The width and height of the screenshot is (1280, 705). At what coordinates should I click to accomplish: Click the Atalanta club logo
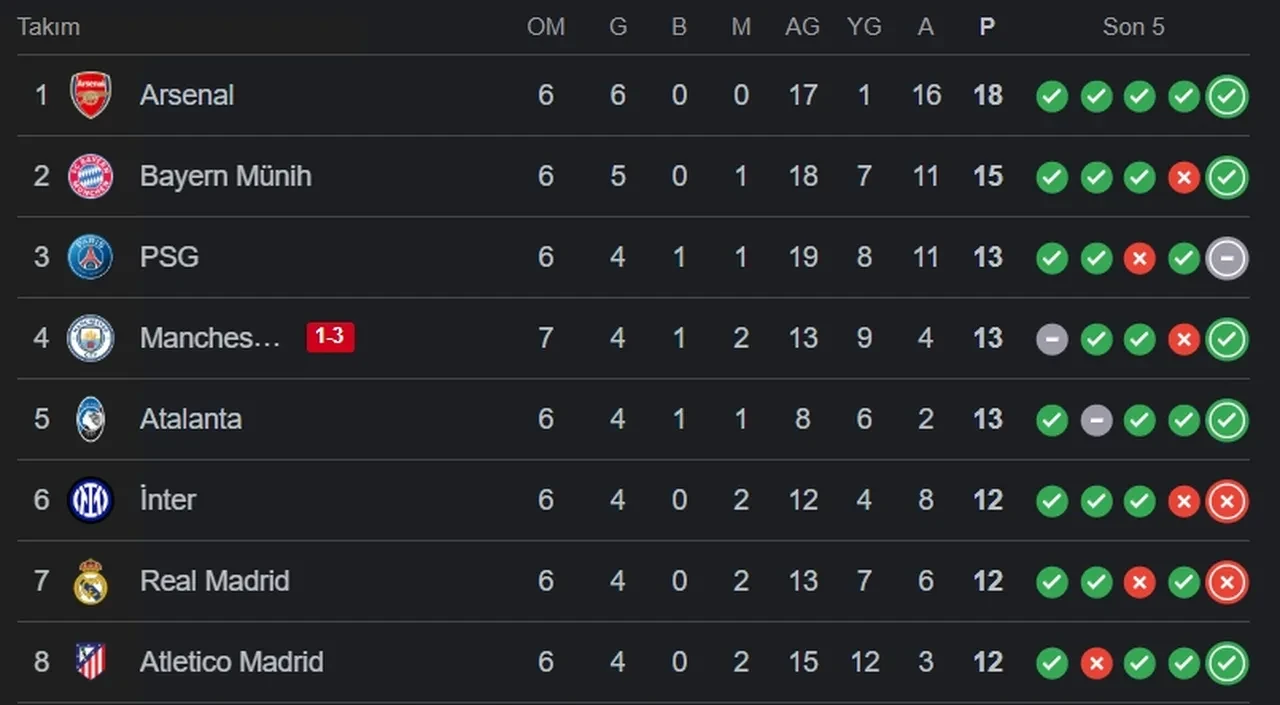click(x=90, y=419)
